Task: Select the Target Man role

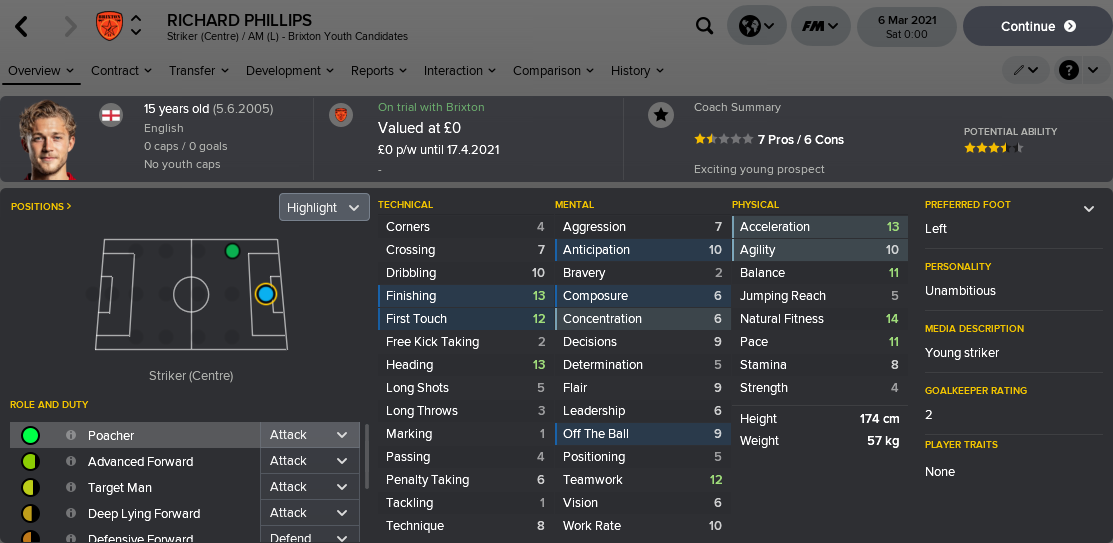Action: point(120,488)
